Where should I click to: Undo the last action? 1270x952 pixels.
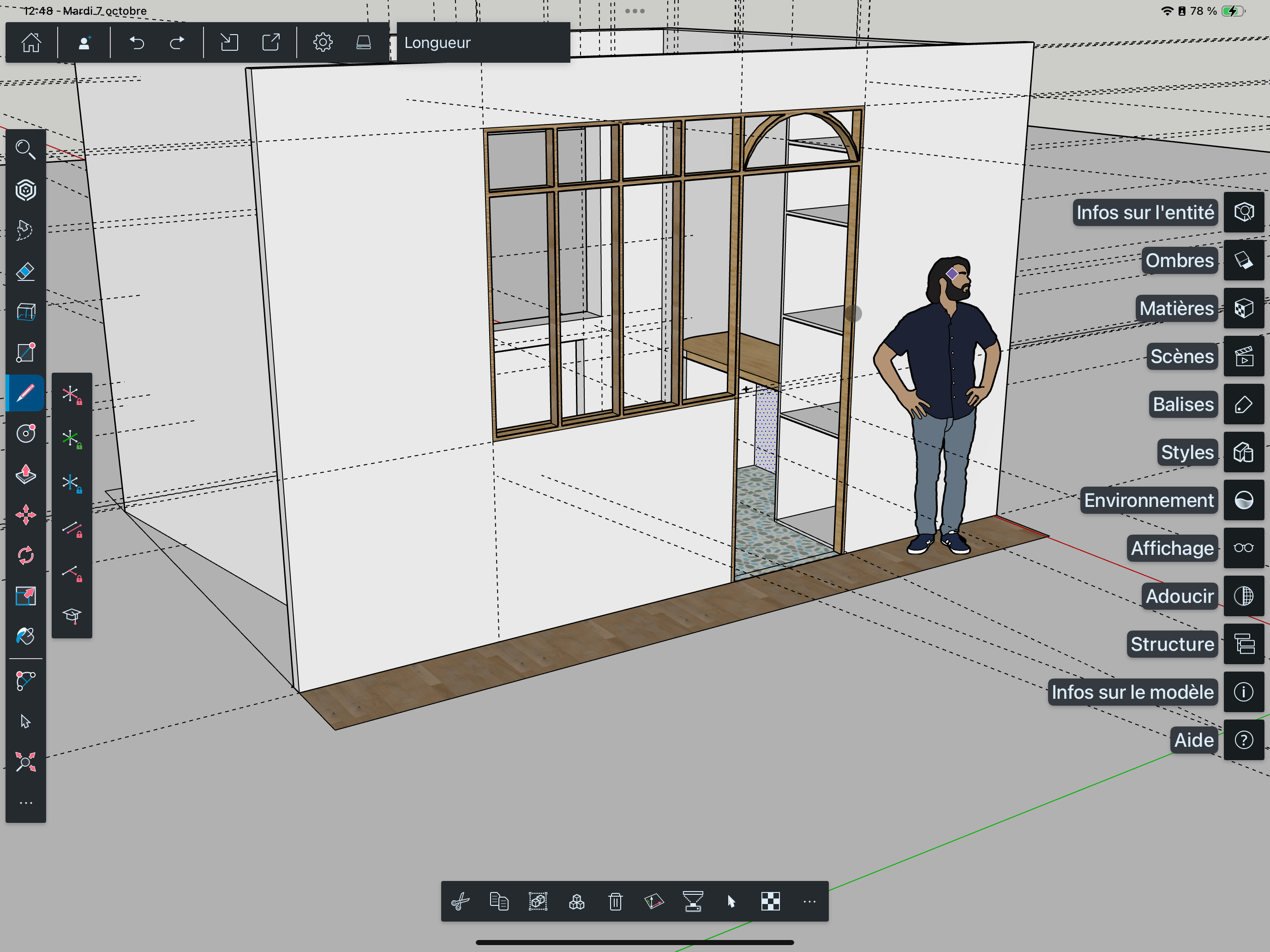tap(137, 42)
